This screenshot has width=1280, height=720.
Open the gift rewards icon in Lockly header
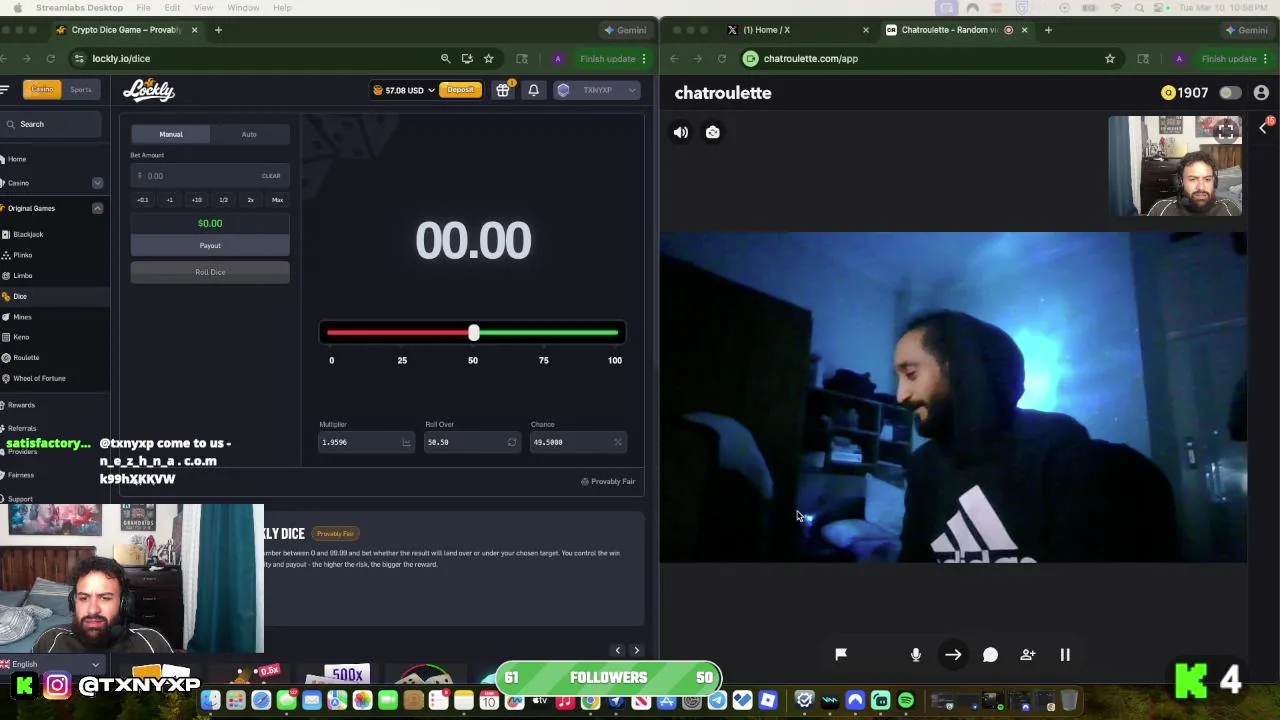[503, 90]
